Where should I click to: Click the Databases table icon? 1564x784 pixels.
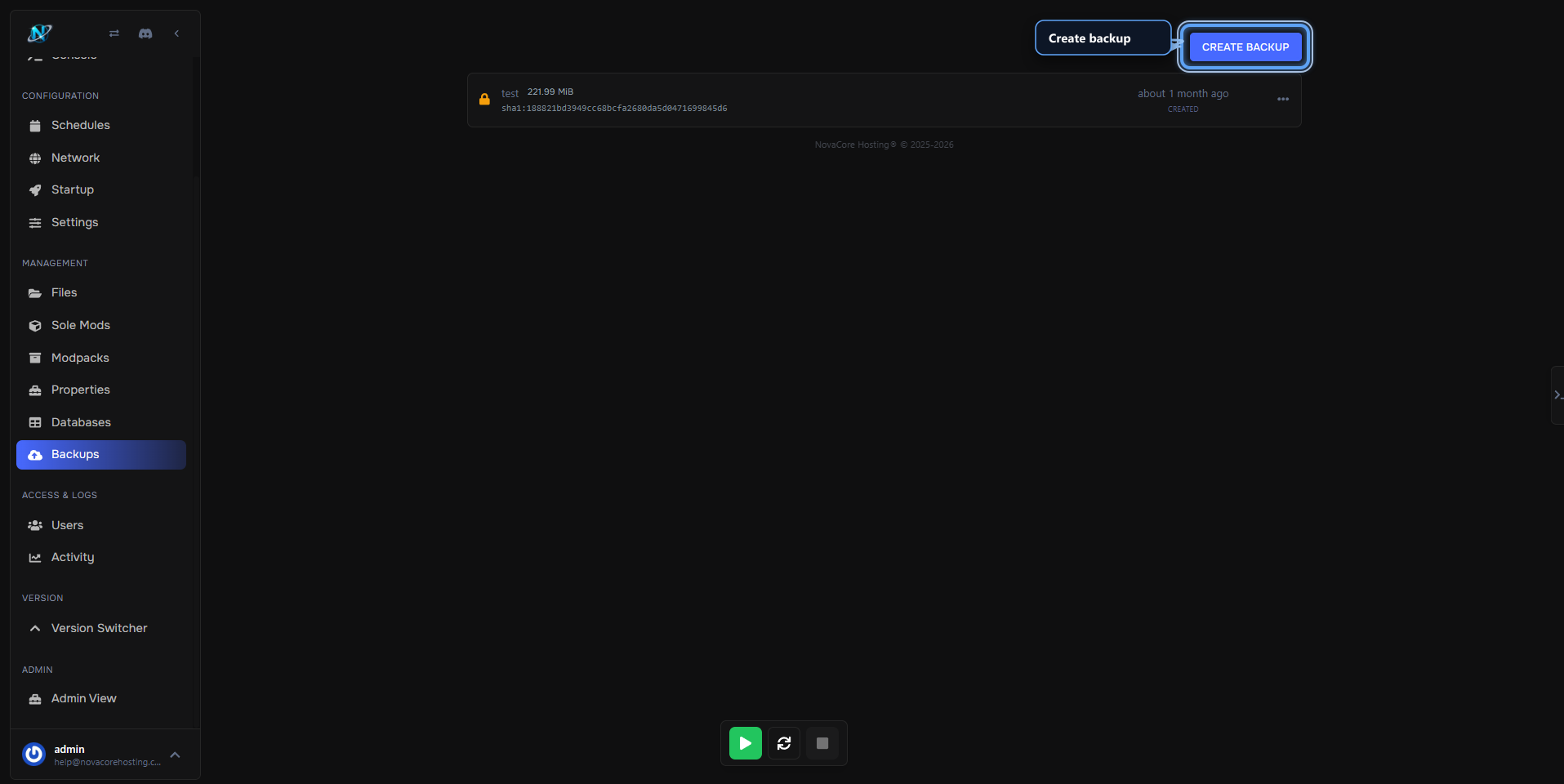tap(35, 423)
